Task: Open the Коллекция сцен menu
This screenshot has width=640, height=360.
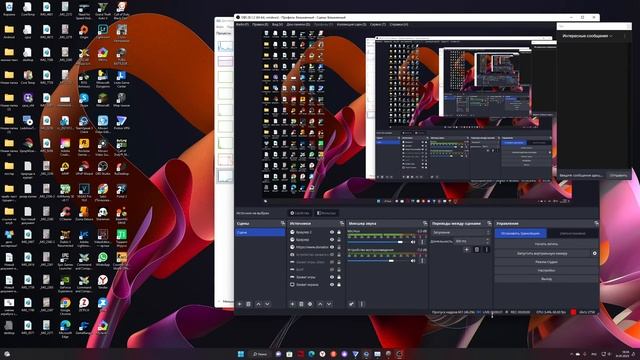Action: tap(351, 24)
